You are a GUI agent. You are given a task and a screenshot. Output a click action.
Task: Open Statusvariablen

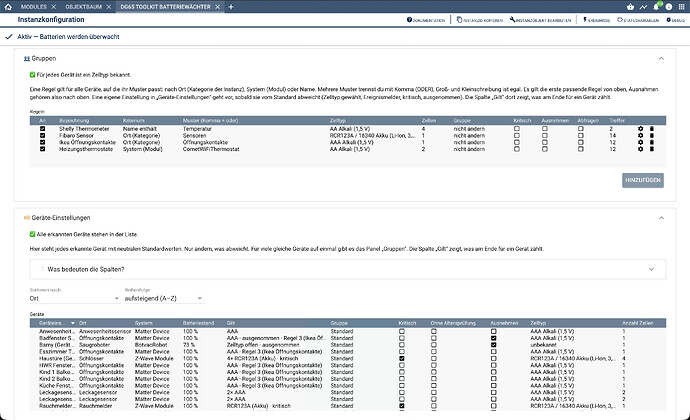pos(638,20)
